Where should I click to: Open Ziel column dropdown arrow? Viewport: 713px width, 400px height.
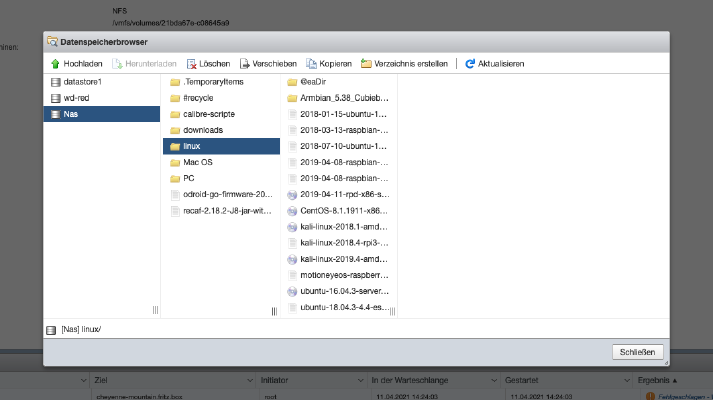[x=250, y=380]
